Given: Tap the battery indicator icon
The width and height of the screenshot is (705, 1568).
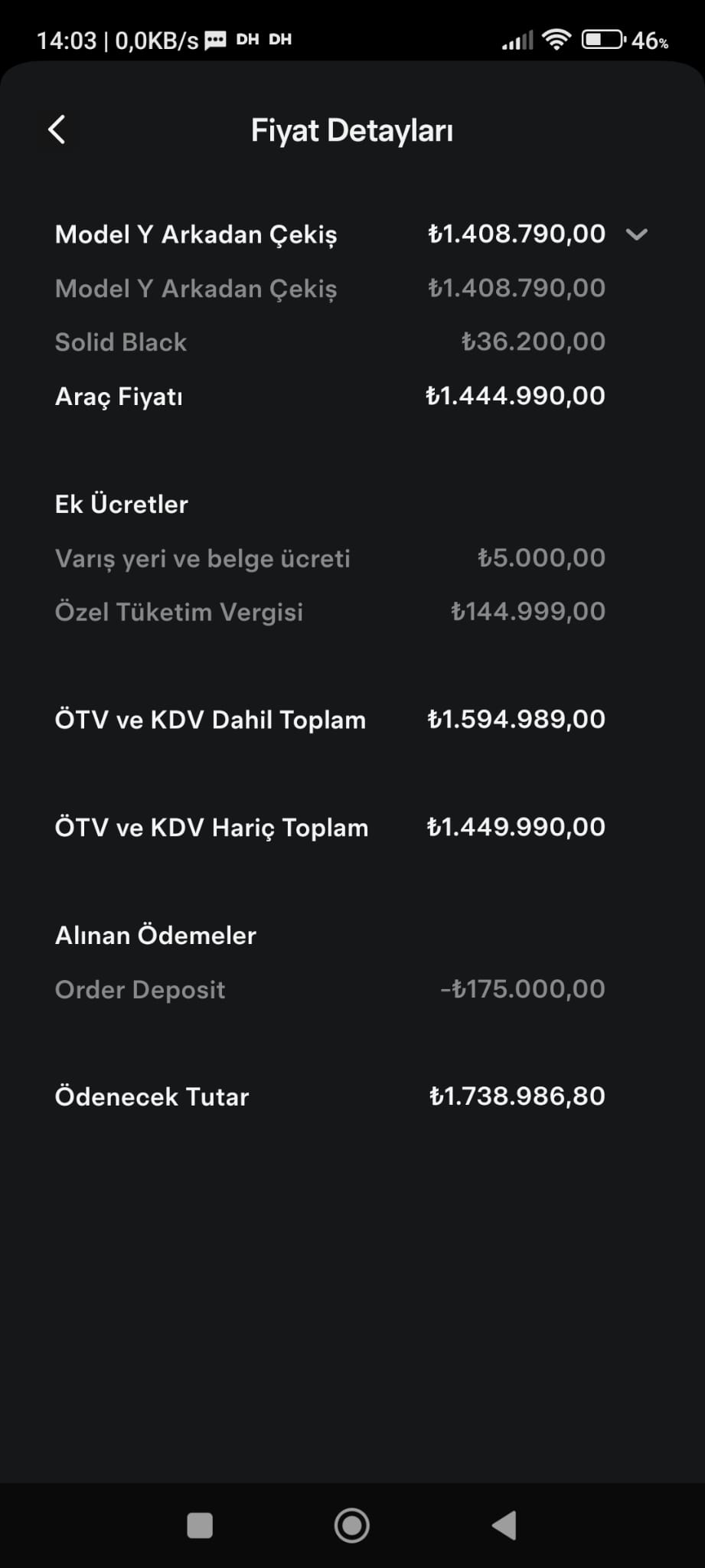Looking at the screenshot, I should [x=603, y=39].
